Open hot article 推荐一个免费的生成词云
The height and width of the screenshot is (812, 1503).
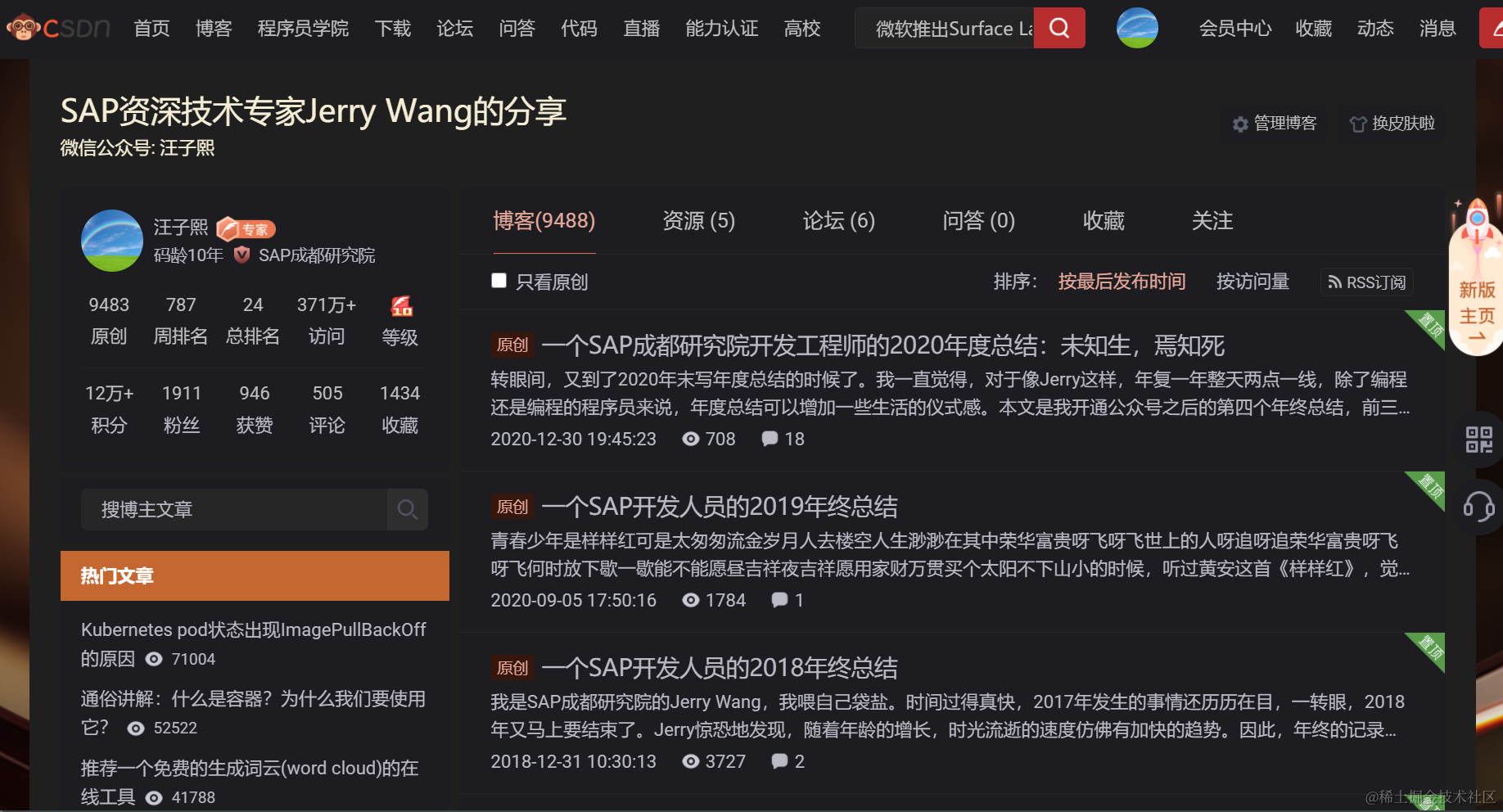(250, 783)
